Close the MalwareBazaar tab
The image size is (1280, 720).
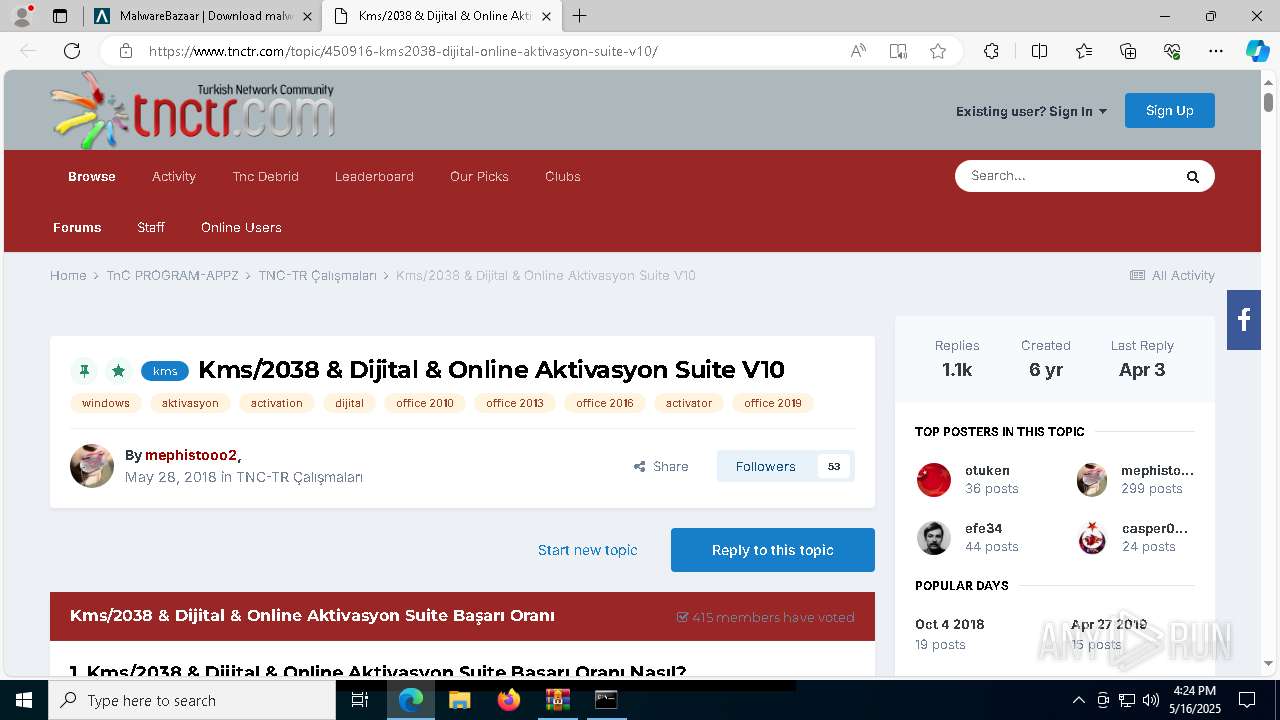click(307, 16)
